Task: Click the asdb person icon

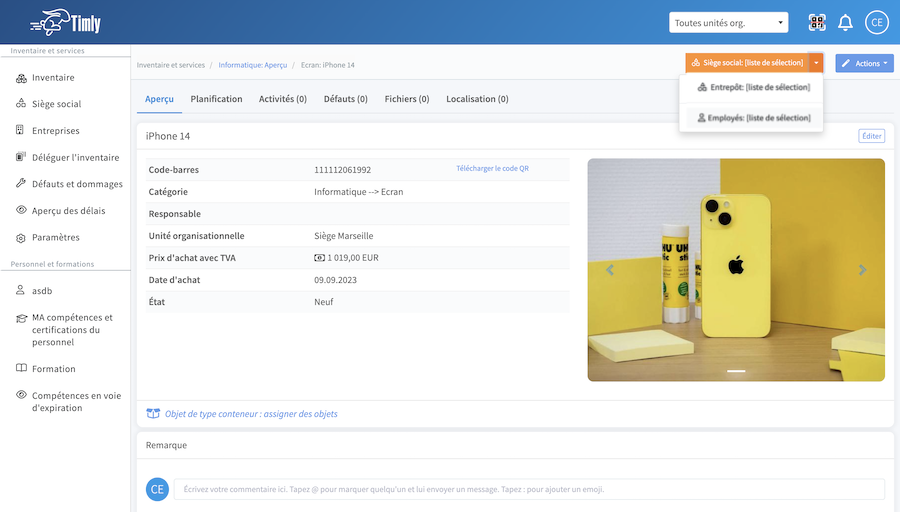Action: tap(20, 290)
